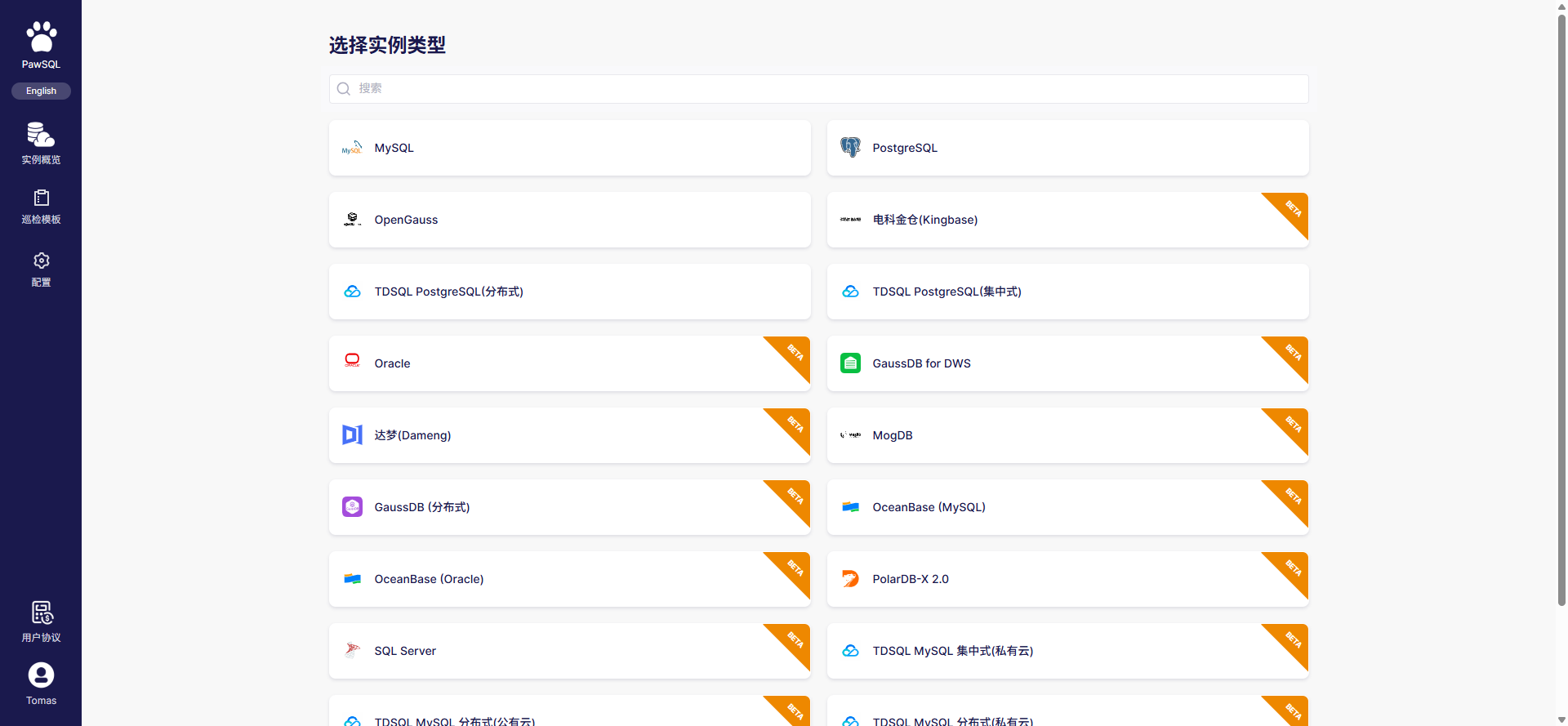Click the magnifier icon in the search box
This screenshot has height=726, width=1568.
tap(344, 89)
